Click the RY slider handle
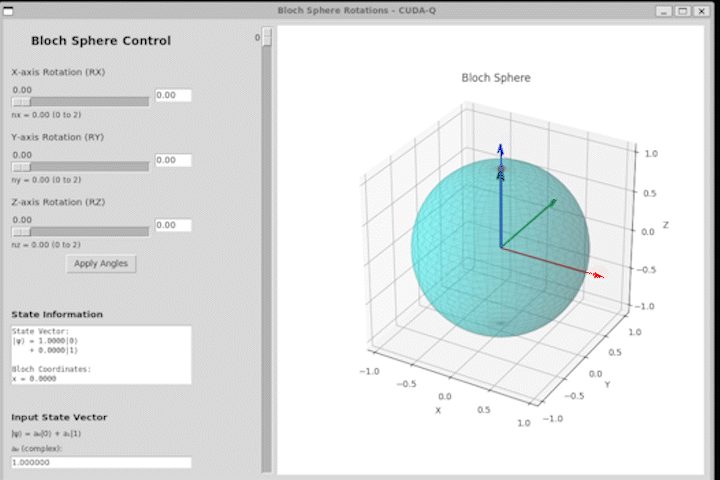The image size is (720, 480). pos(21,166)
